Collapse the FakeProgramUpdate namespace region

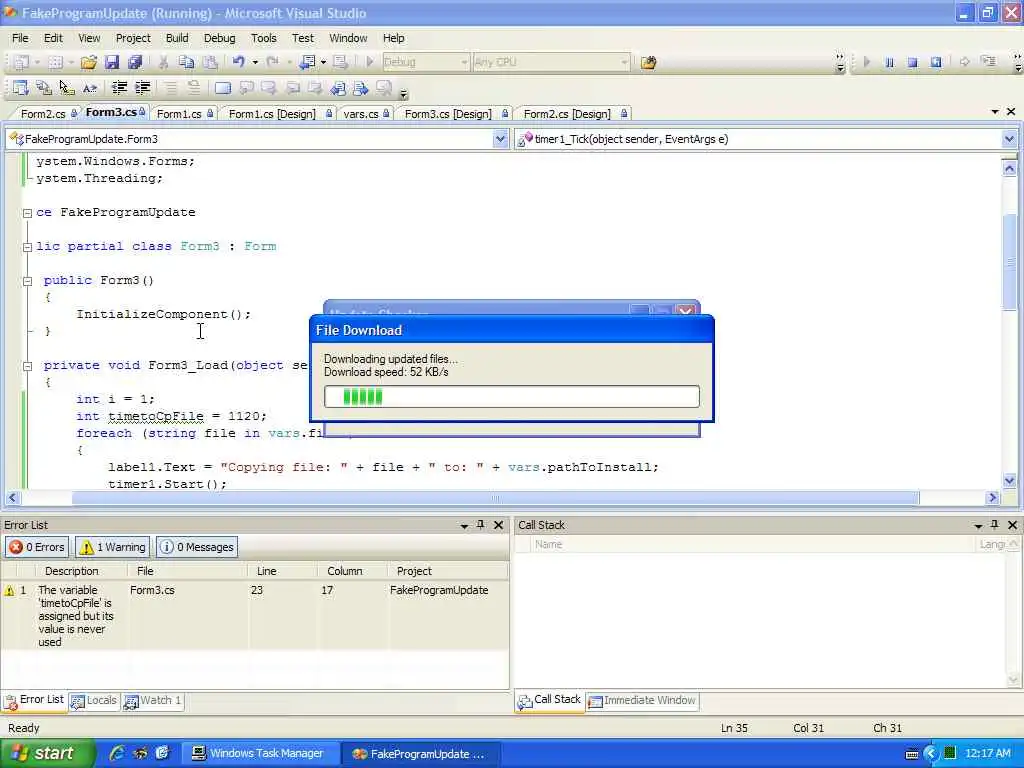point(27,213)
